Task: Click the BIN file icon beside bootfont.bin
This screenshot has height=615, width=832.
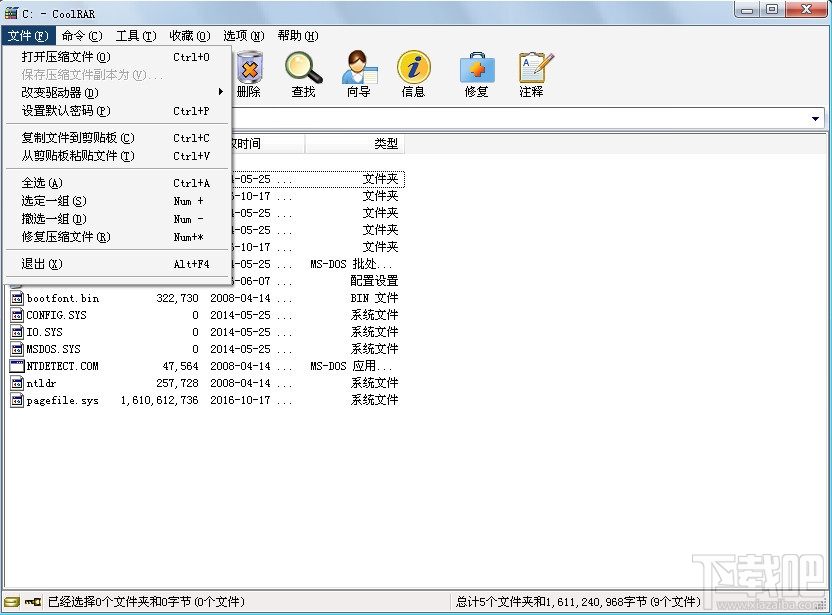Action: pos(17,298)
